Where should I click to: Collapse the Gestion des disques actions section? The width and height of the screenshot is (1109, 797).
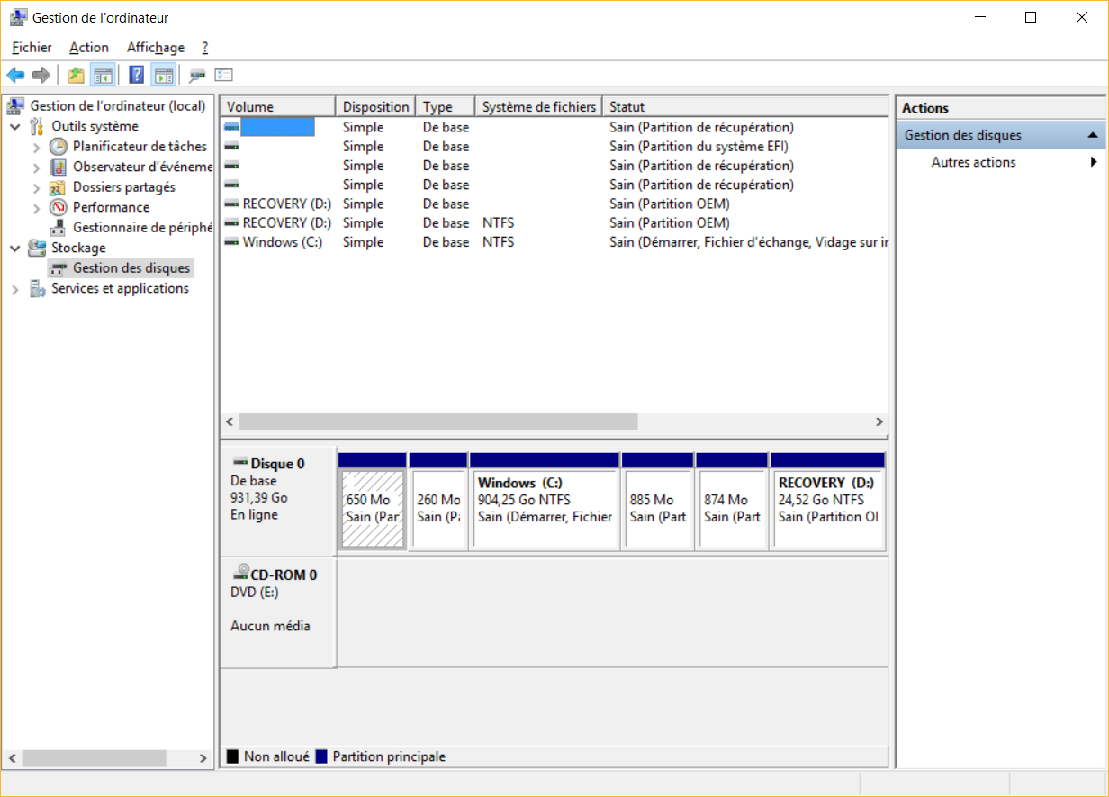tap(1093, 135)
